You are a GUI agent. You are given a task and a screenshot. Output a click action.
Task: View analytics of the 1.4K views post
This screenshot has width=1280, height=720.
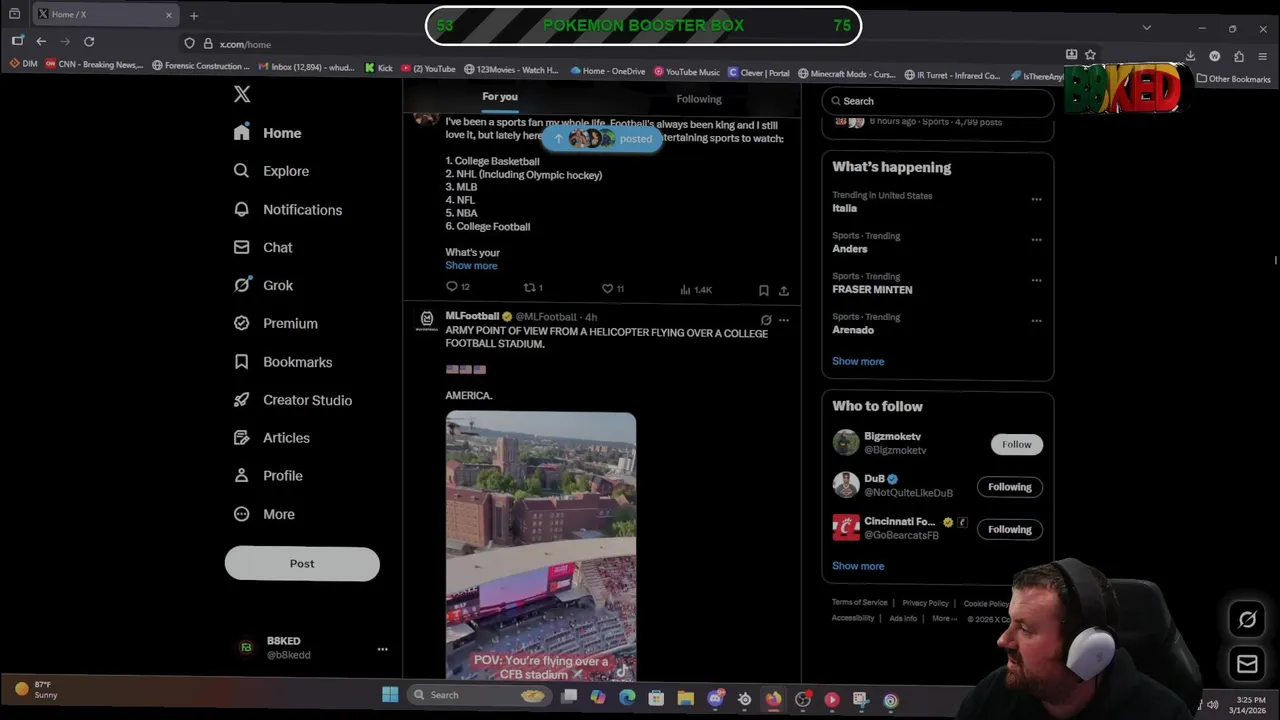coord(695,290)
